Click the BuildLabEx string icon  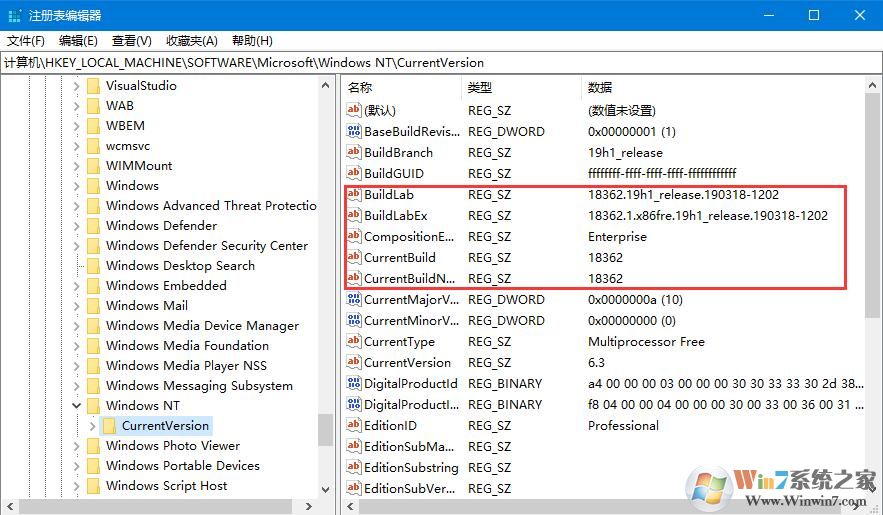pyautogui.click(x=354, y=215)
